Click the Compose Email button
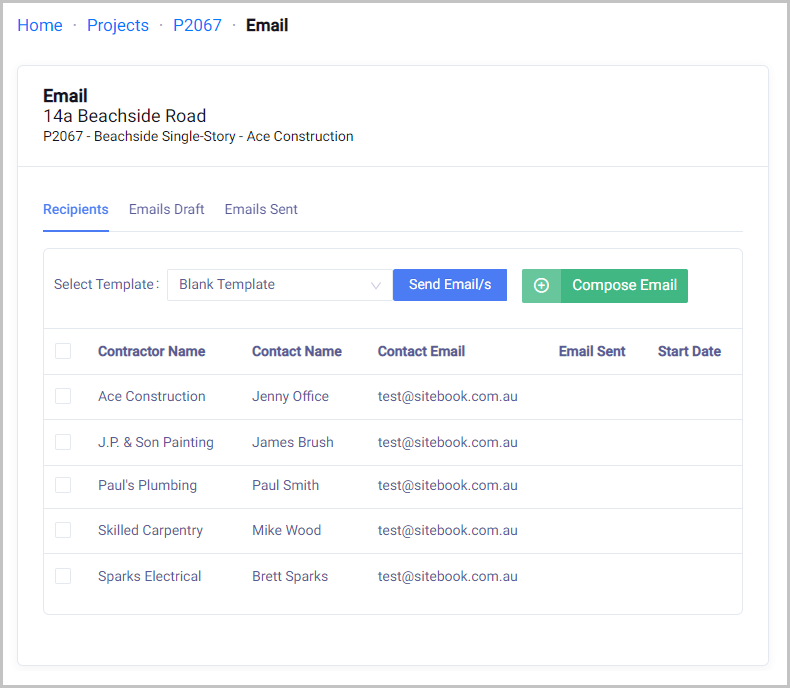This screenshot has height=688, width=790. tap(623, 285)
